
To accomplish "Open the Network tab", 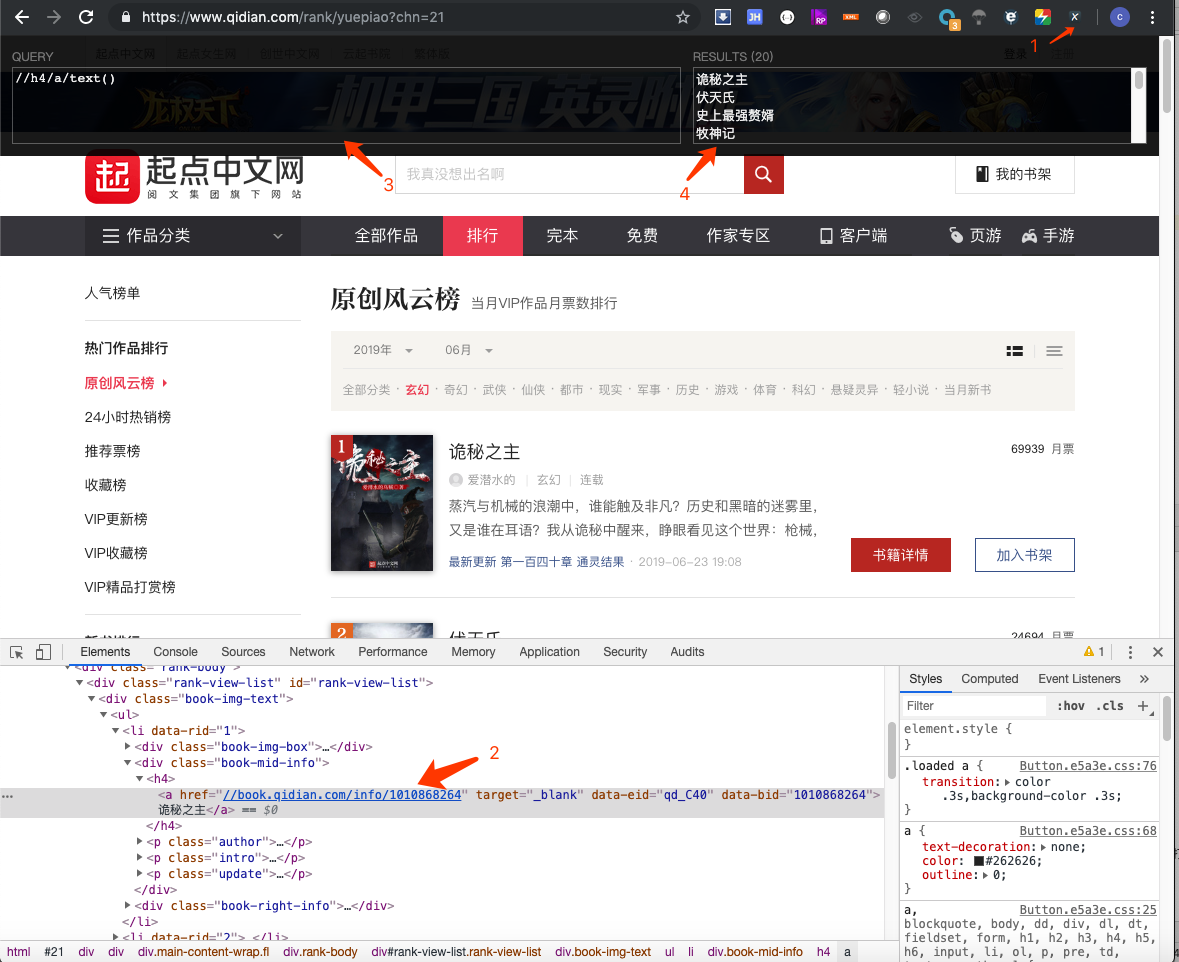I will click(x=312, y=652).
